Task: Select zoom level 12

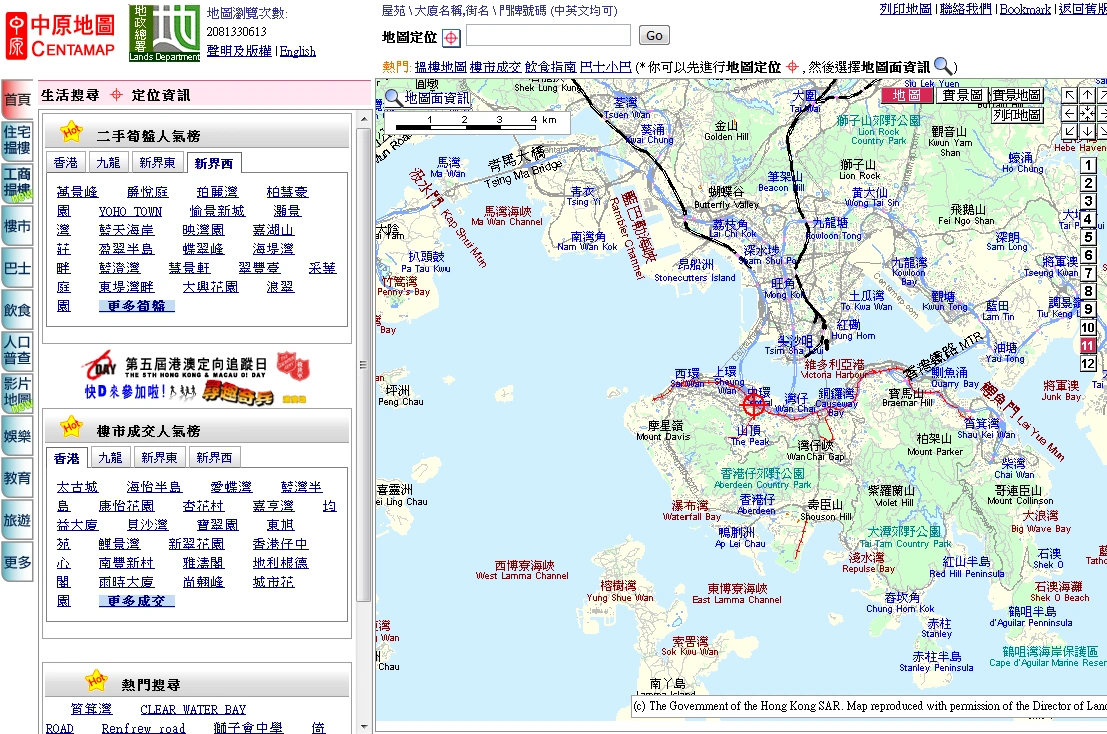Action: click(x=1088, y=363)
